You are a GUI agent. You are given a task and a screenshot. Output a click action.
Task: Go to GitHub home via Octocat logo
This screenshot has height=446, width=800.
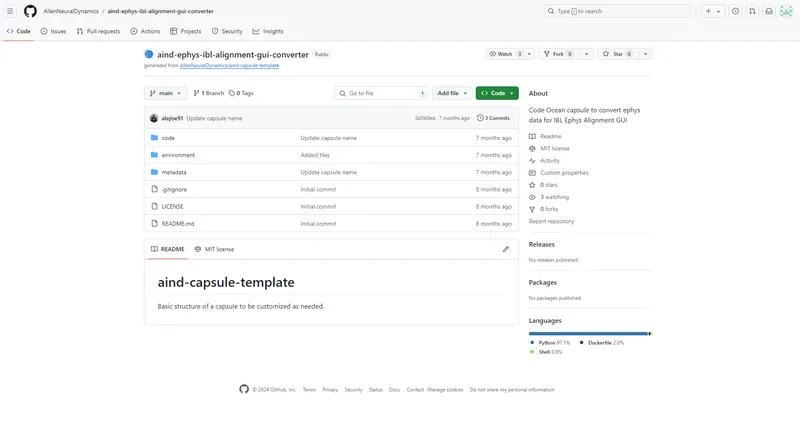click(30, 11)
